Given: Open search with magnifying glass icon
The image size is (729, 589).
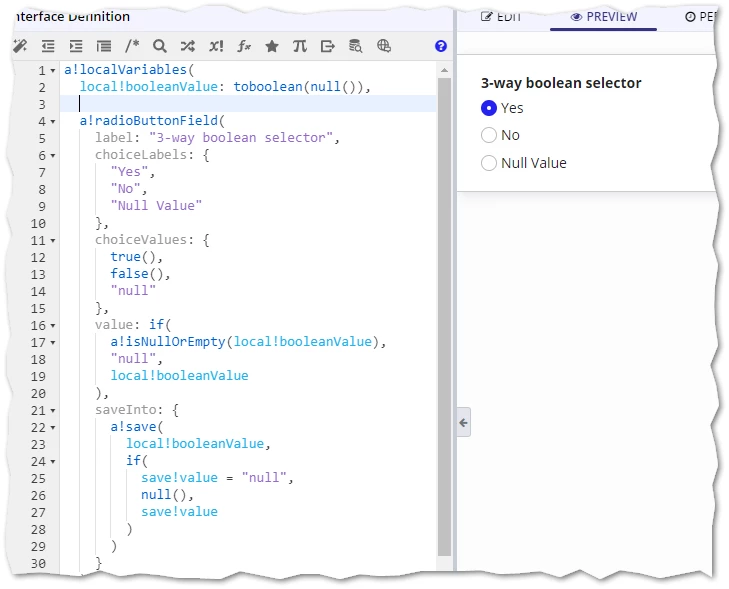Looking at the screenshot, I should 159,46.
